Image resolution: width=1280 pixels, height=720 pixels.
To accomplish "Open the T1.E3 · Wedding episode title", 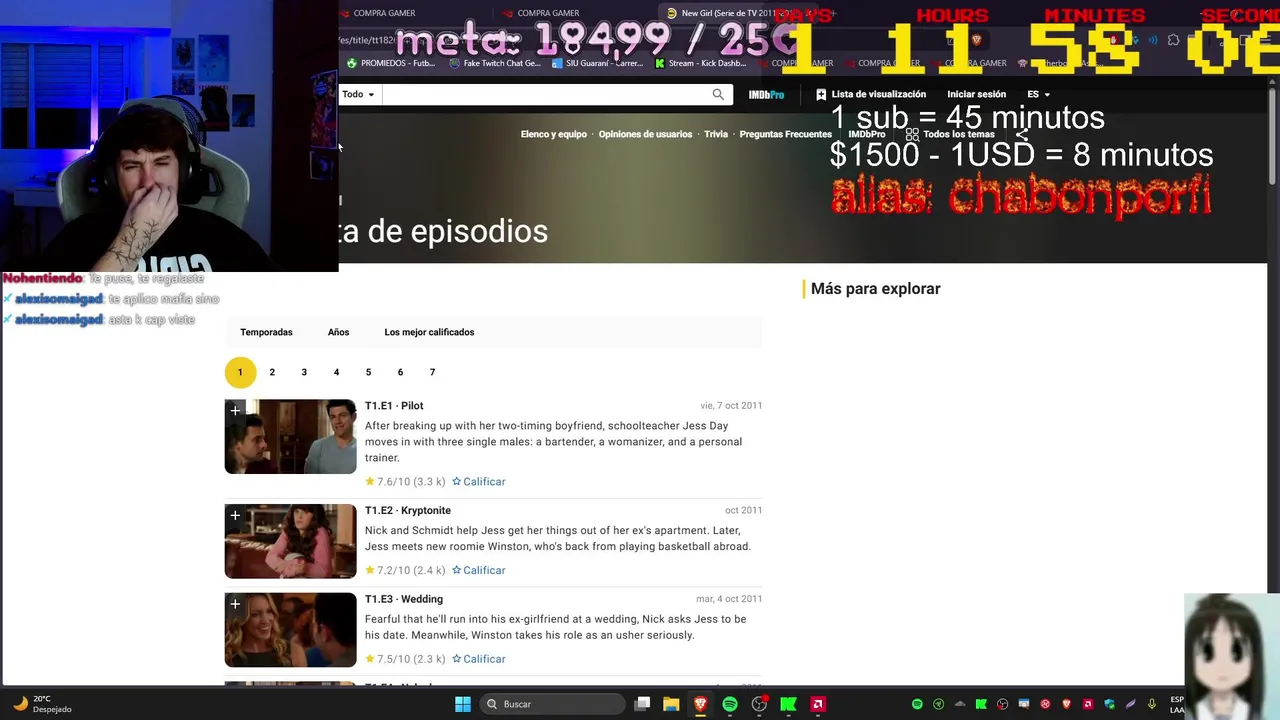I will pyautogui.click(x=404, y=599).
